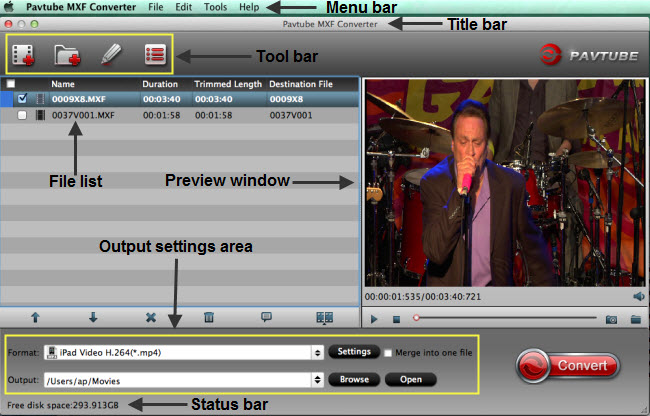Viewport: 650px width, 416px height.
Task: Open the File menu
Action: (x=156, y=7)
